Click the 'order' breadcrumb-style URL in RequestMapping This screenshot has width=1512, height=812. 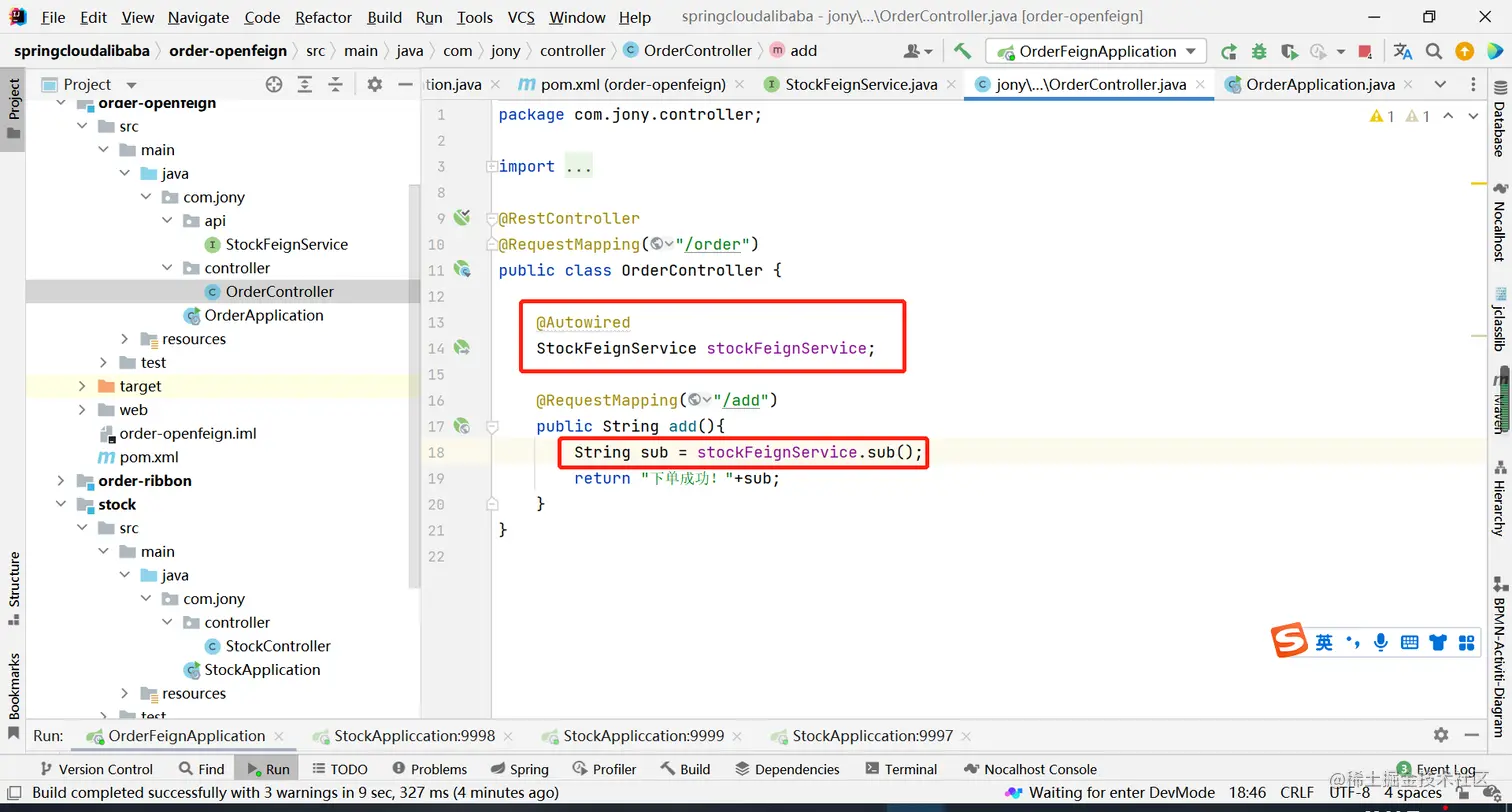[715, 244]
